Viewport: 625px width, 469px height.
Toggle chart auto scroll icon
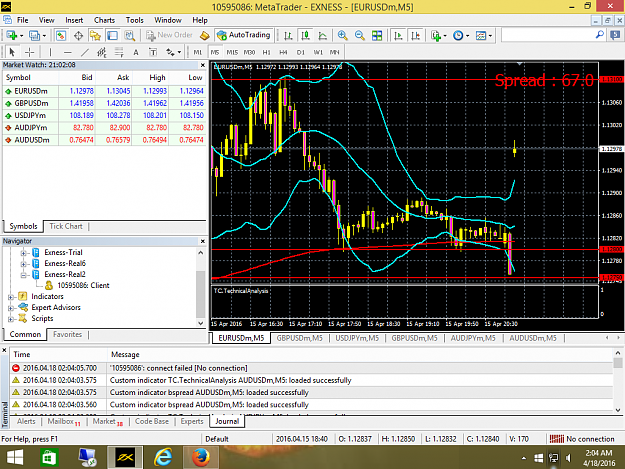(398, 35)
